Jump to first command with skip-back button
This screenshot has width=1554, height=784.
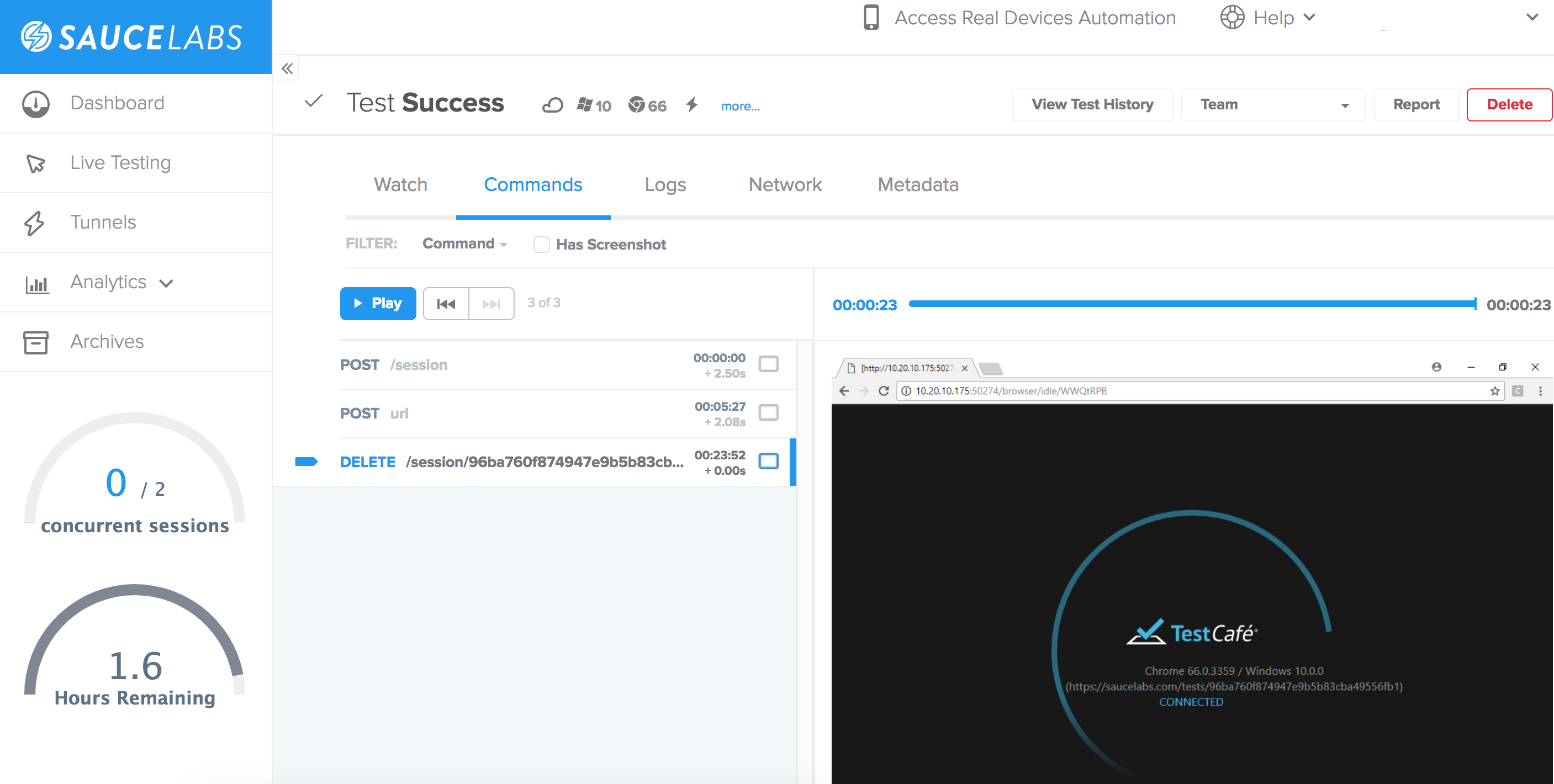tap(446, 303)
